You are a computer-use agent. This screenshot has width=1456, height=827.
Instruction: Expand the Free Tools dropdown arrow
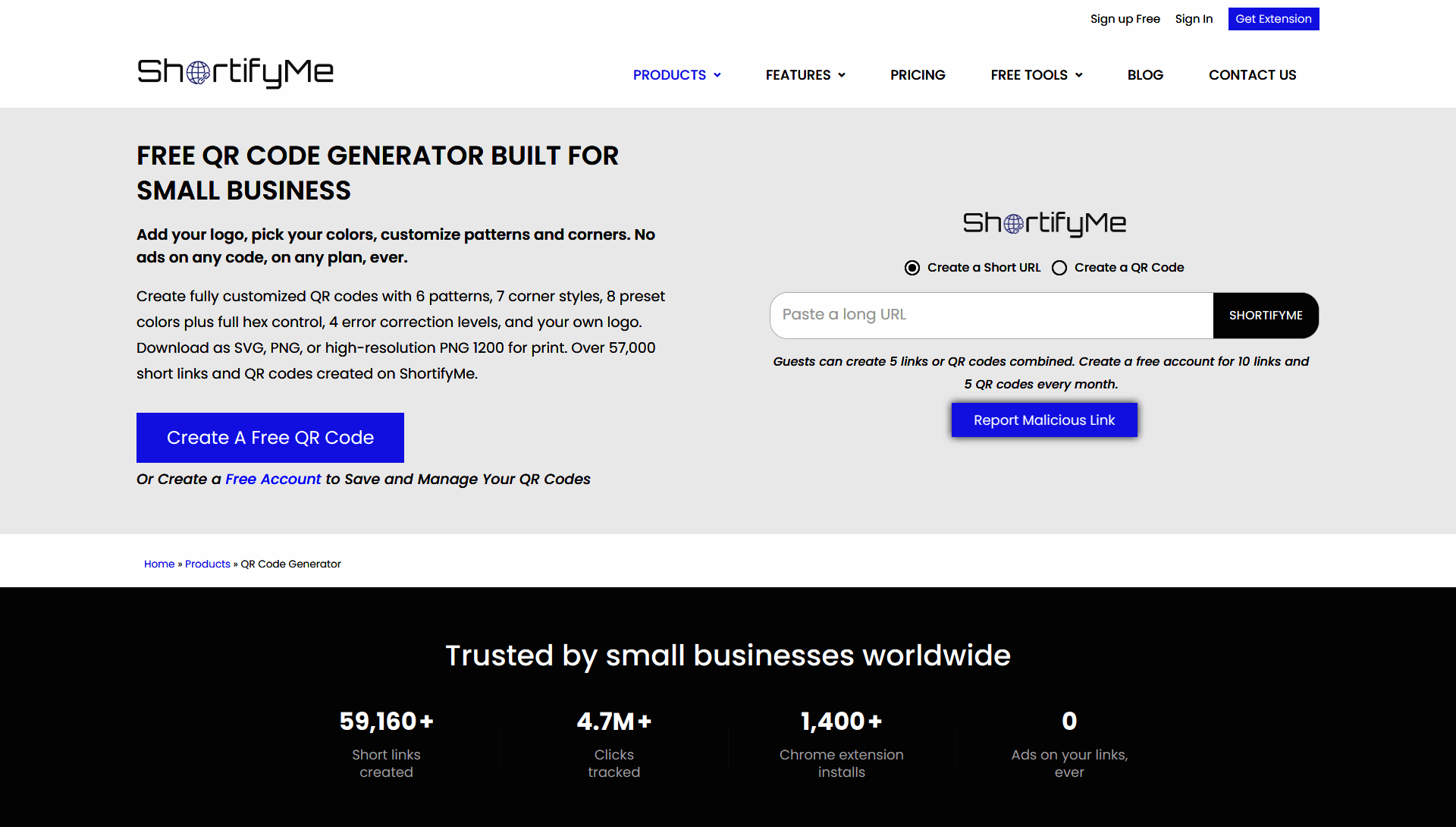pos(1079,75)
